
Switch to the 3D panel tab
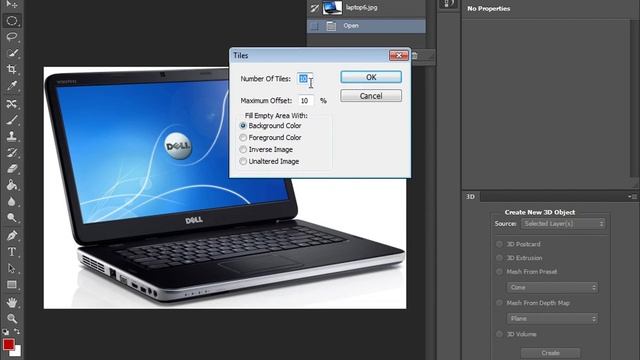[x=471, y=197]
